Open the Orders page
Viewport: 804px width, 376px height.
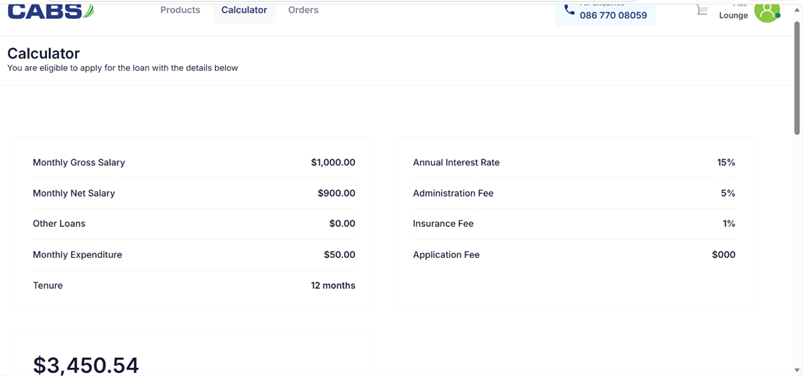click(x=303, y=10)
